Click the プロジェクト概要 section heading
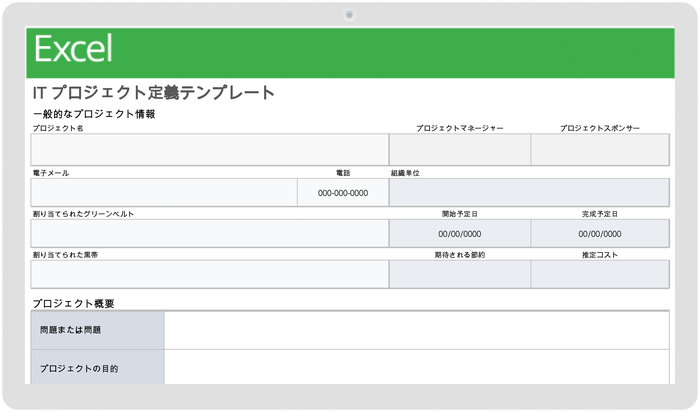Screen dimensions: 700x412 [x=74, y=304]
